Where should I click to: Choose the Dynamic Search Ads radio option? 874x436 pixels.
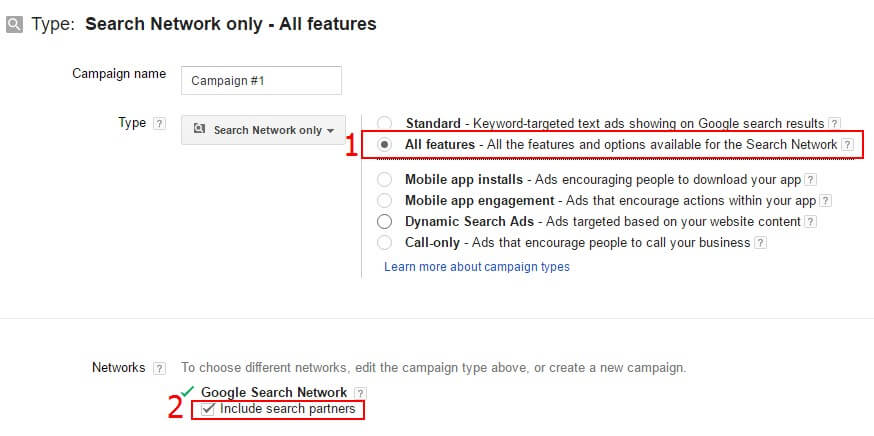tap(385, 222)
